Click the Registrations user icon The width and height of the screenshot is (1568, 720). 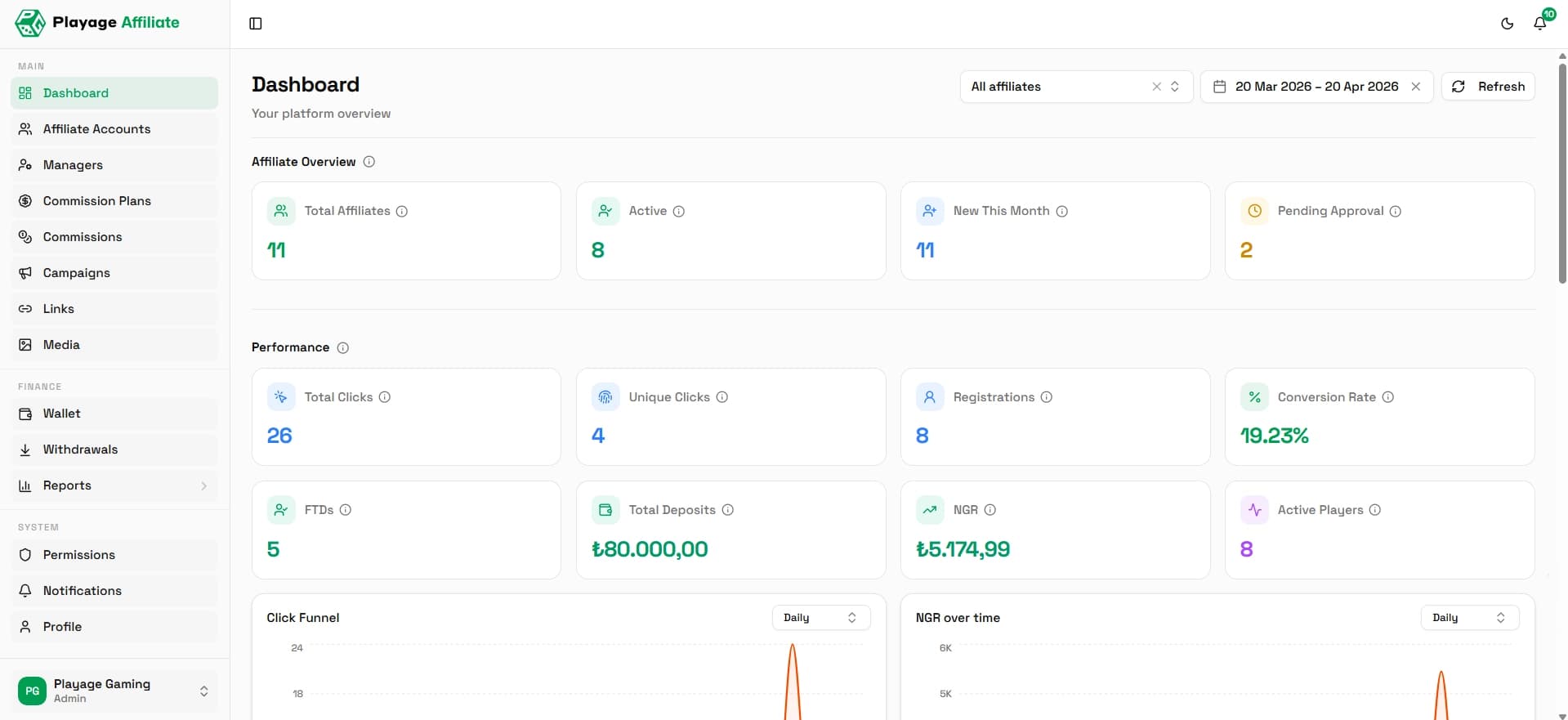930,397
